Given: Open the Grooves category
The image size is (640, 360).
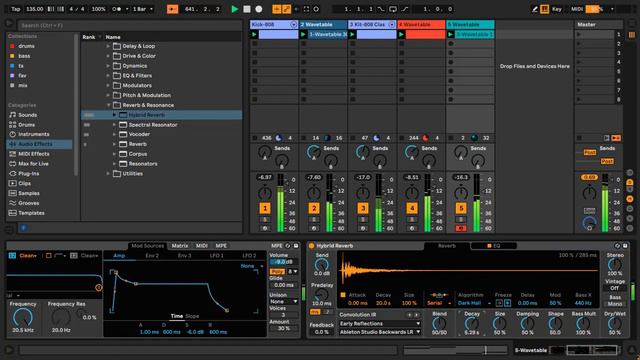Looking at the screenshot, I should [29, 203].
